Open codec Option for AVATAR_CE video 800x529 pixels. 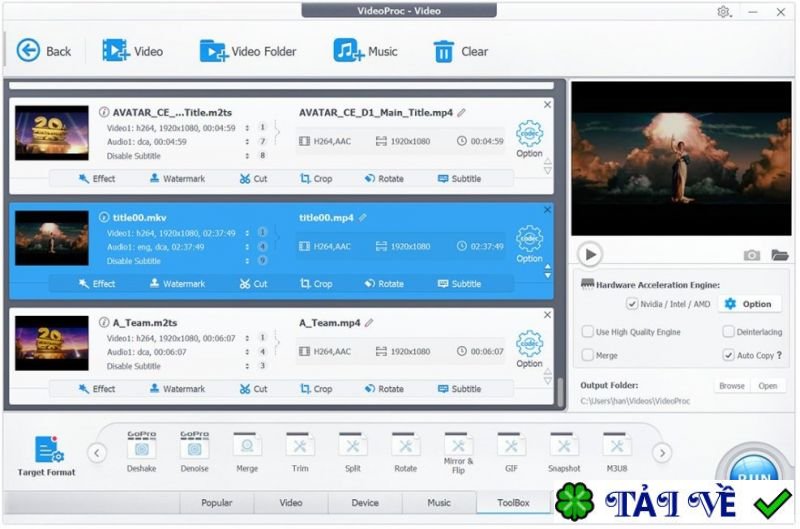click(x=529, y=139)
